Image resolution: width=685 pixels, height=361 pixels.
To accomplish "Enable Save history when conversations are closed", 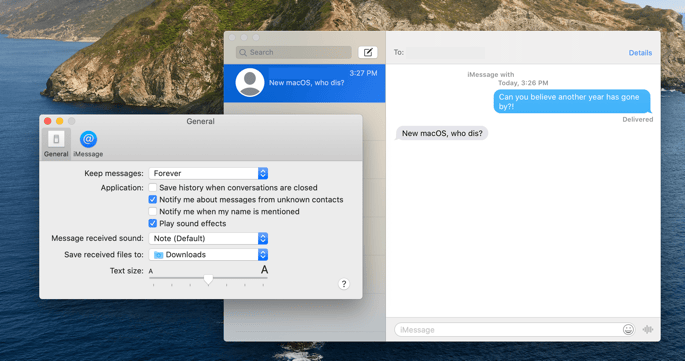I will pyautogui.click(x=152, y=187).
